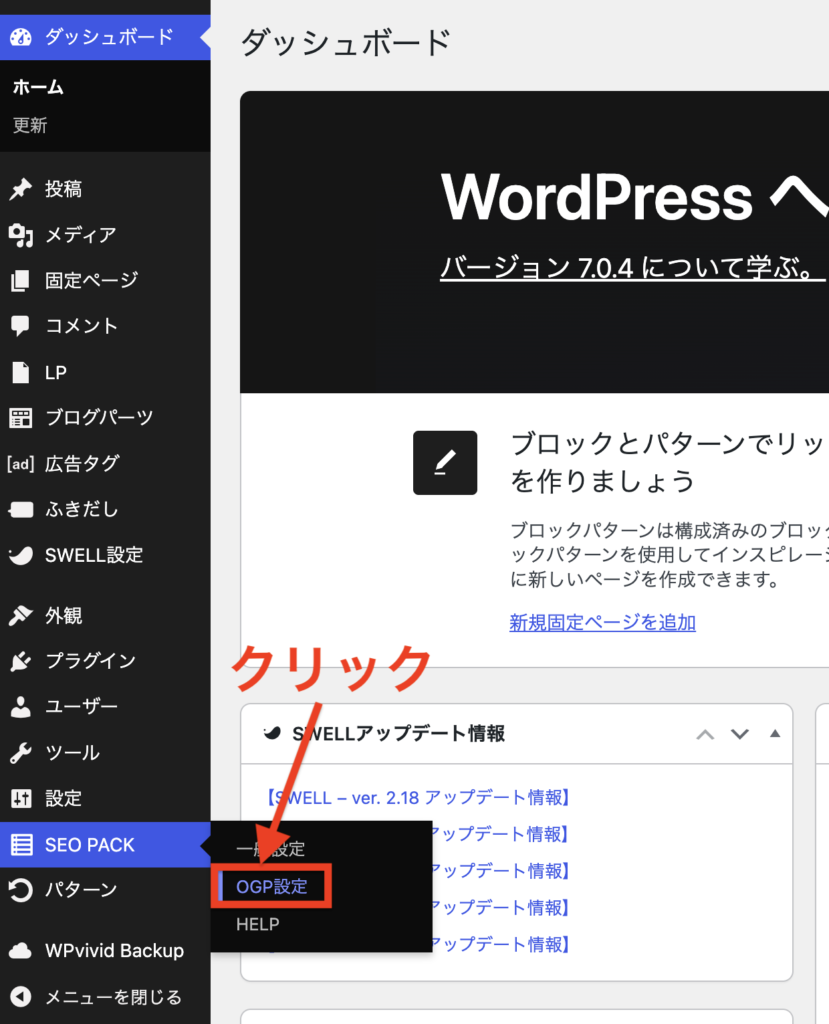Click the pushpin icon next to 投稿

[20, 189]
